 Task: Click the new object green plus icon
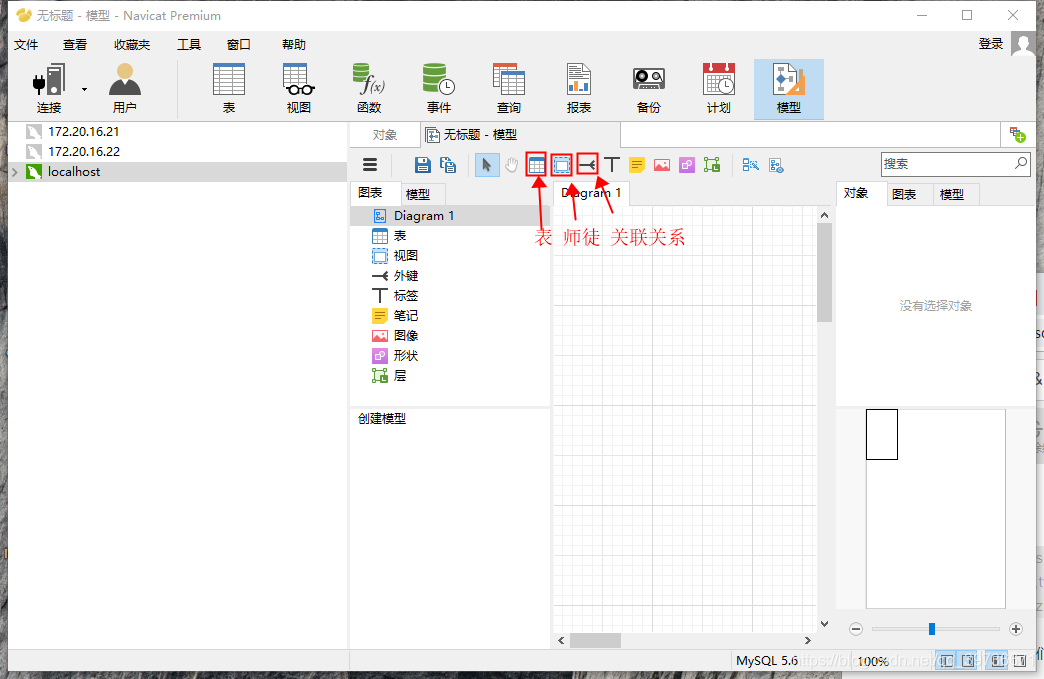pyautogui.click(x=1017, y=134)
